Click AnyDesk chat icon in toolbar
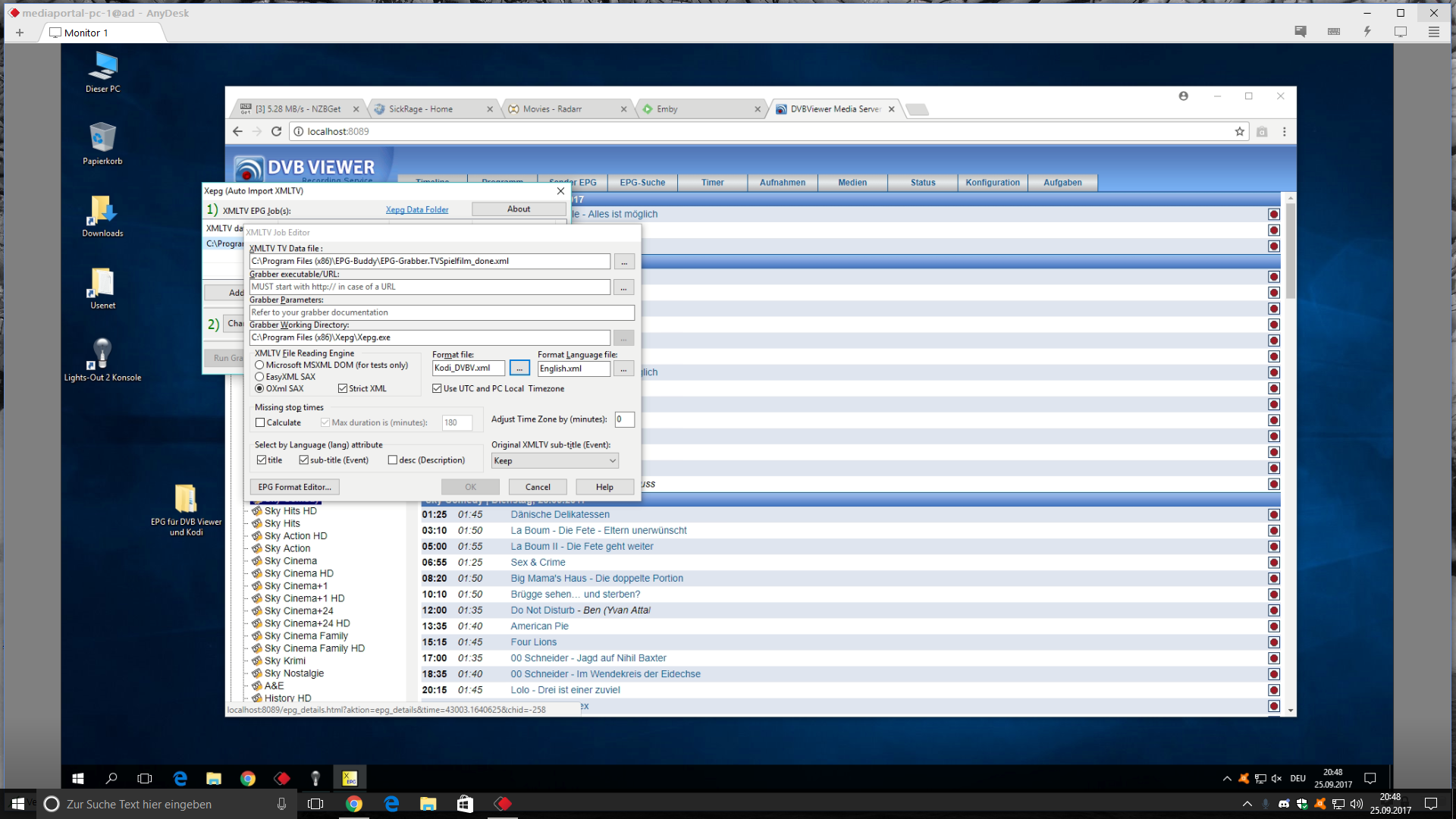Image resolution: width=1456 pixels, height=819 pixels. pyautogui.click(x=1301, y=32)
